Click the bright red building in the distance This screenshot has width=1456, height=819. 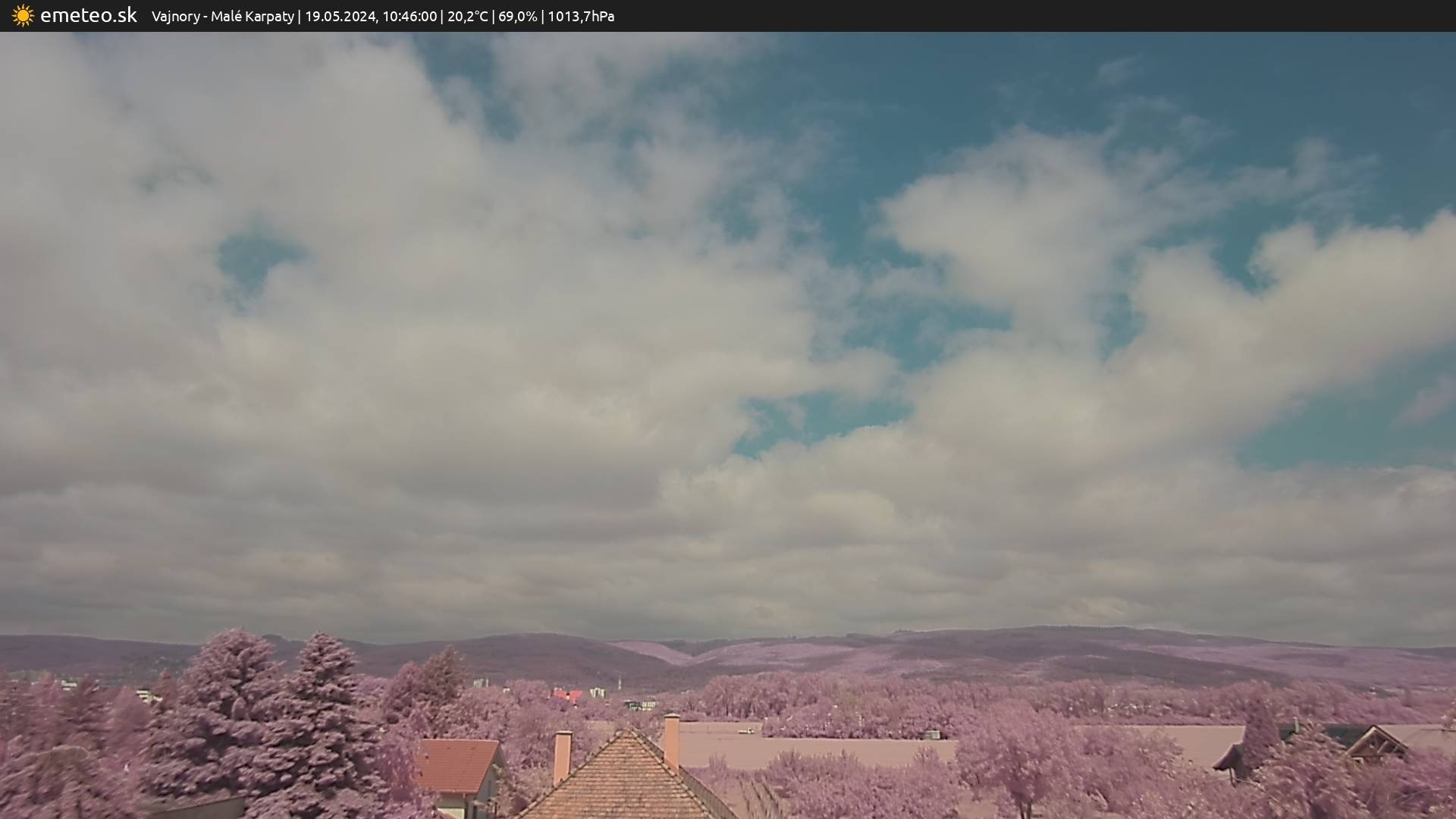[568, 695]
